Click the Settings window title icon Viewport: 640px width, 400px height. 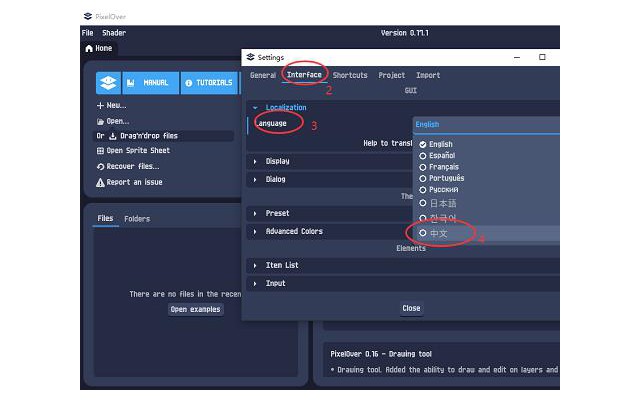pyautogui.click(x=251, y=57)
